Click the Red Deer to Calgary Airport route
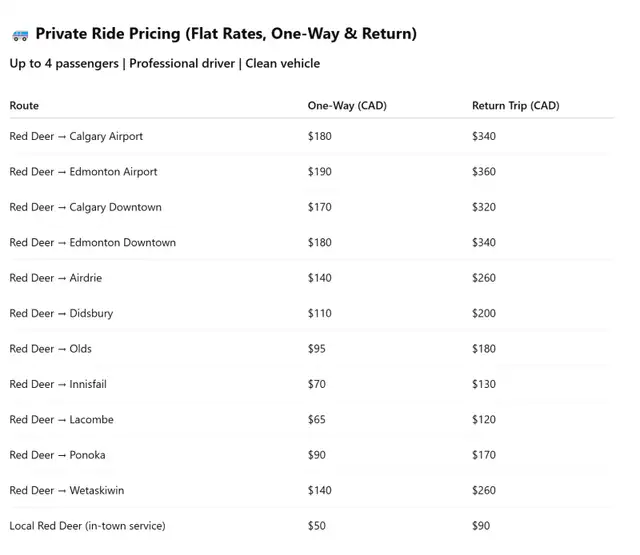Screen dimensions: 640x555 76,136
